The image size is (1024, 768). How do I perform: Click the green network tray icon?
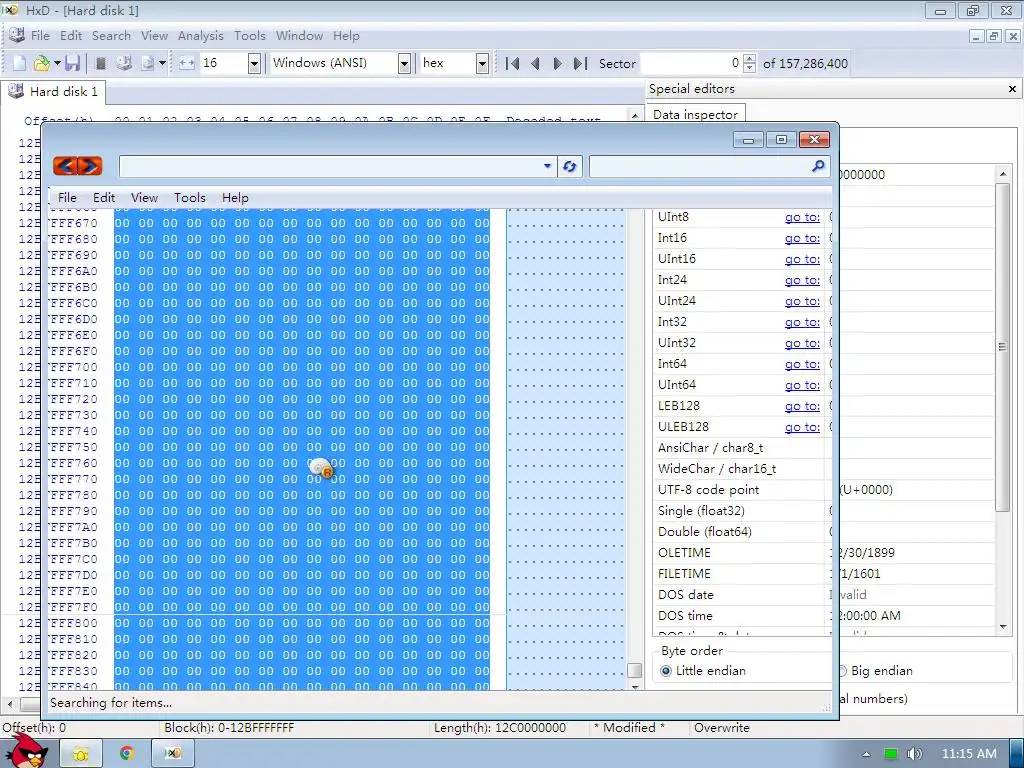coord(891,754)
